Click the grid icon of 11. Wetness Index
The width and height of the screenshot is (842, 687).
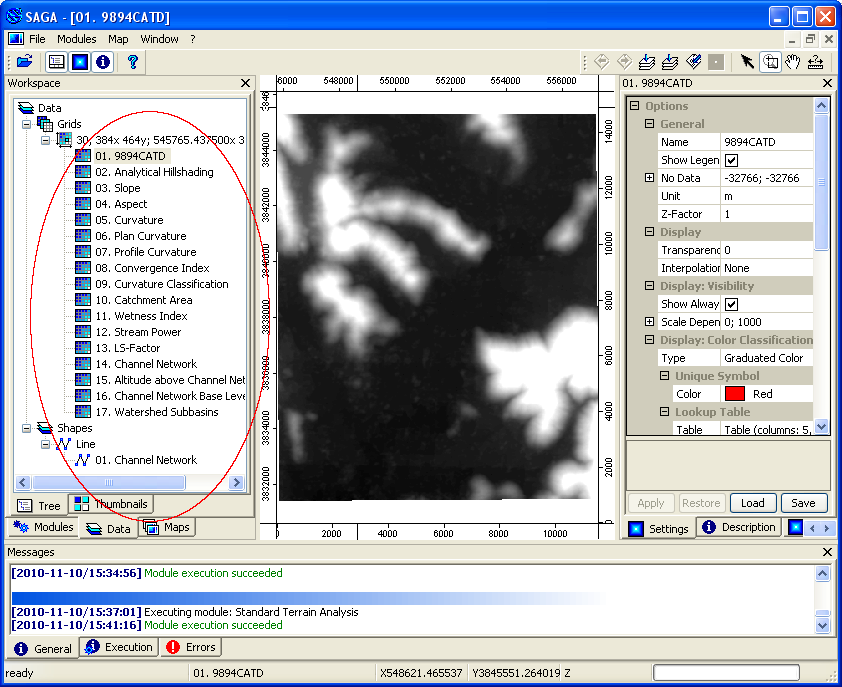(83, 315)
